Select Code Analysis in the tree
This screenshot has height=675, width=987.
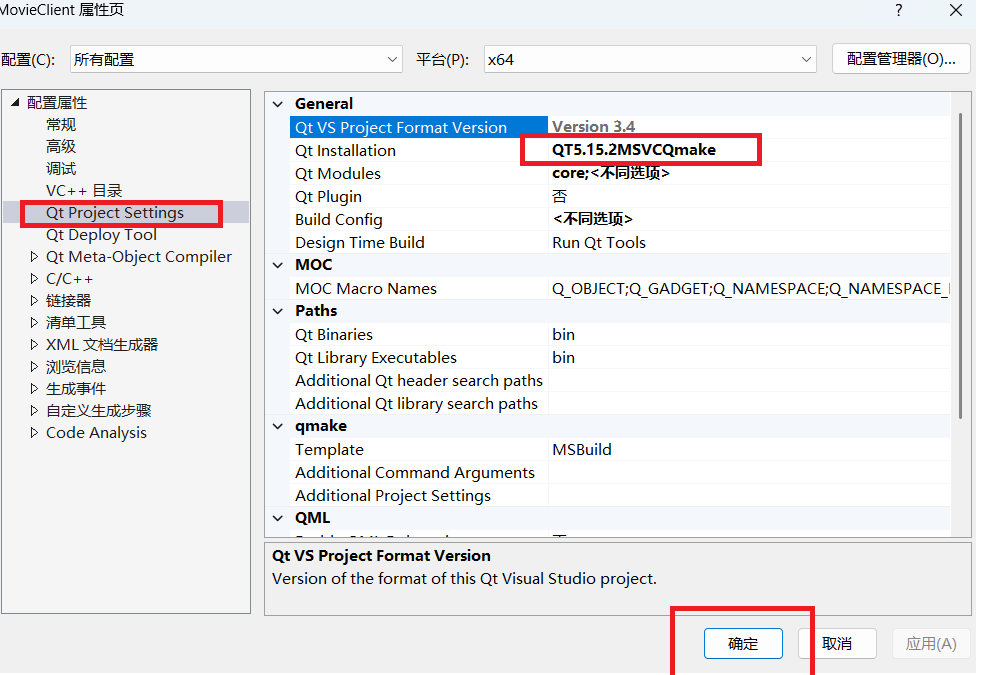click(x=96, y=432)
